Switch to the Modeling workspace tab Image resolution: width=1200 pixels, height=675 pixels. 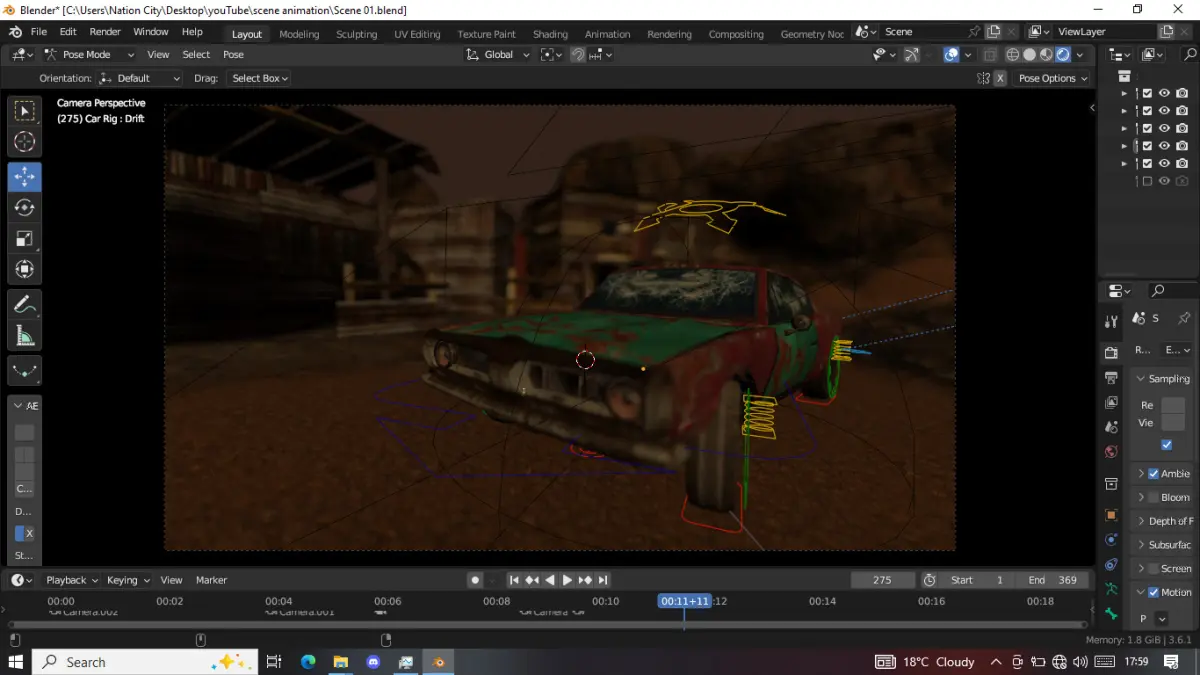(299, 34)
